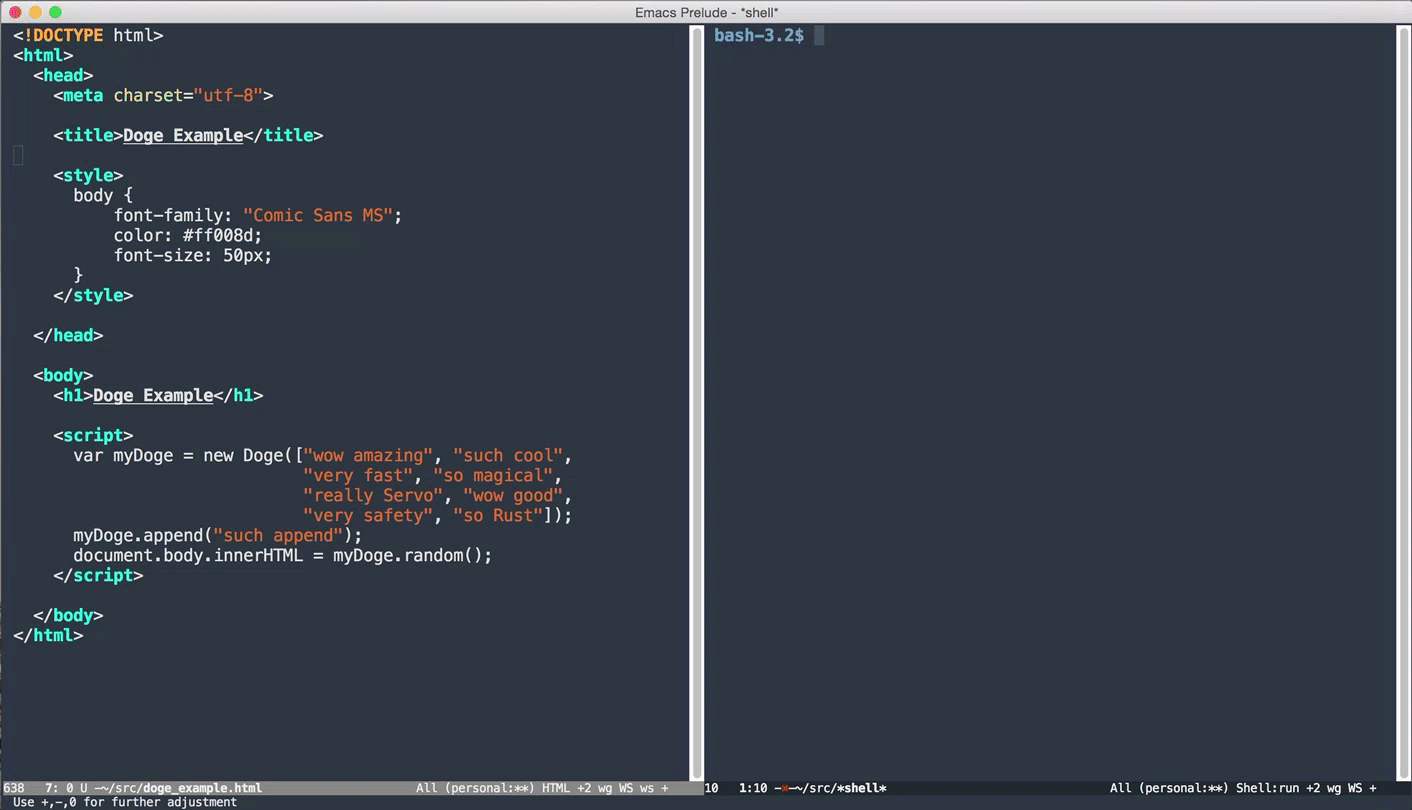Click the 'wg' minor mode in shell mode line
This screenshot has height=810, width=1412.
coord(1334,788)
